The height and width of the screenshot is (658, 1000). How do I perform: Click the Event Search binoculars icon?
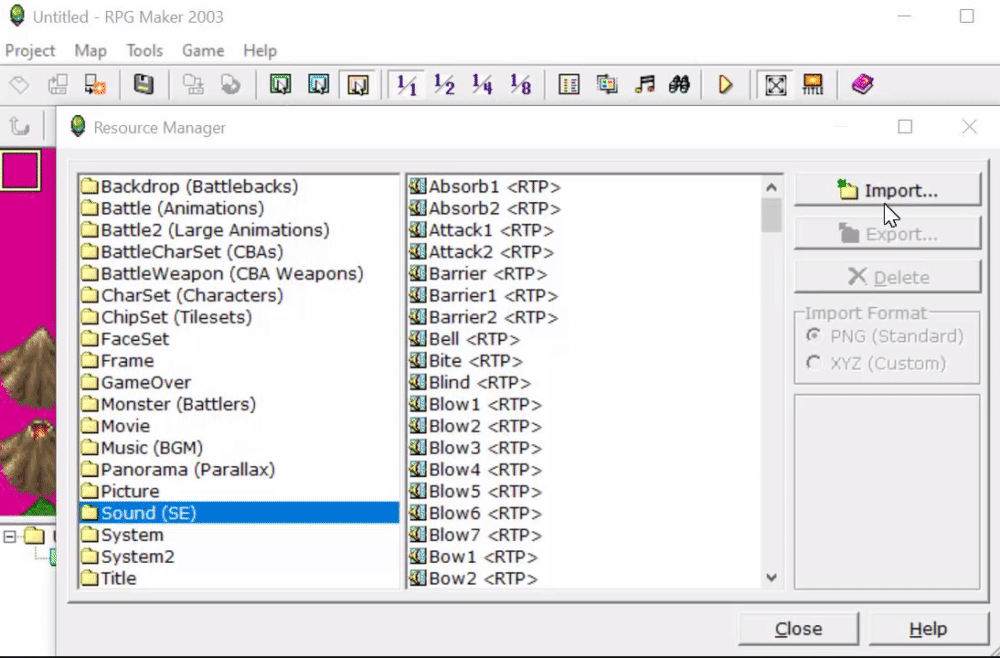[x=680, y=85]
